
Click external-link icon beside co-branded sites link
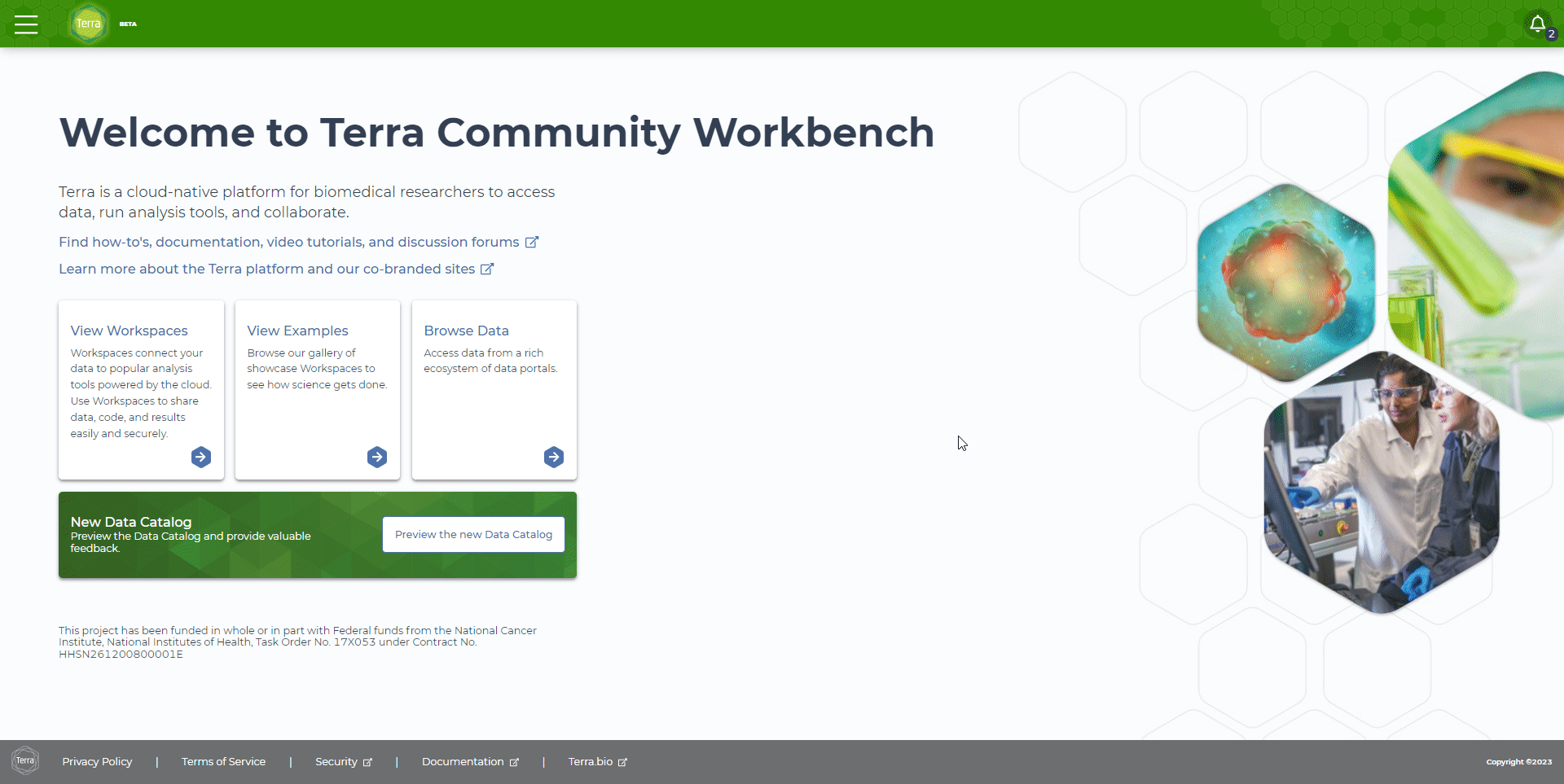[x=487, y=269]
